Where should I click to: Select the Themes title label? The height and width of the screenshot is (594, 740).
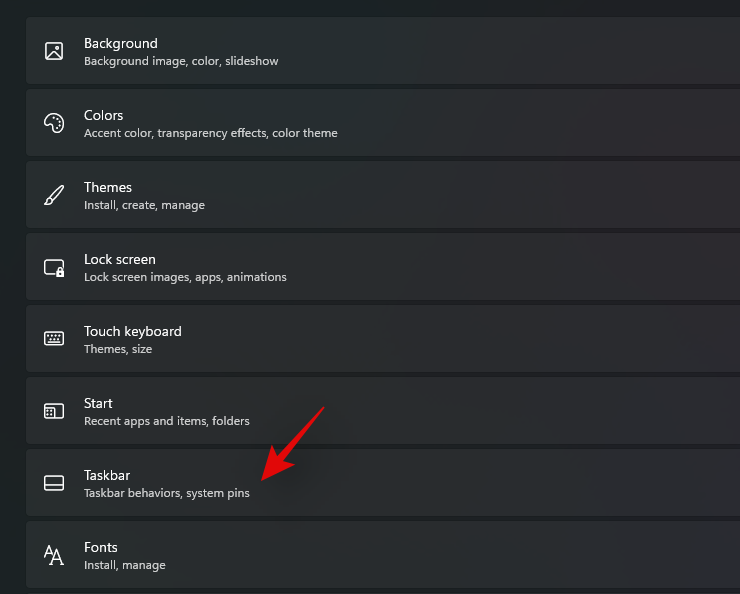[108, 187]
